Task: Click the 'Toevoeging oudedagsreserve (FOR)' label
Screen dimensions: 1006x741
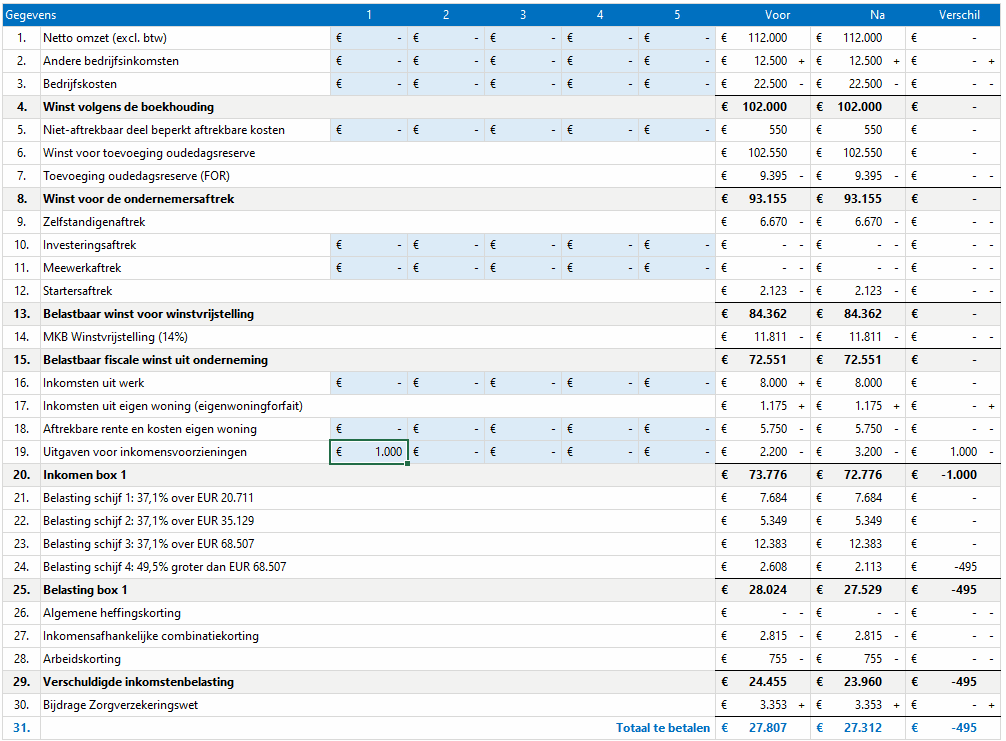Action: coord(136,176)
